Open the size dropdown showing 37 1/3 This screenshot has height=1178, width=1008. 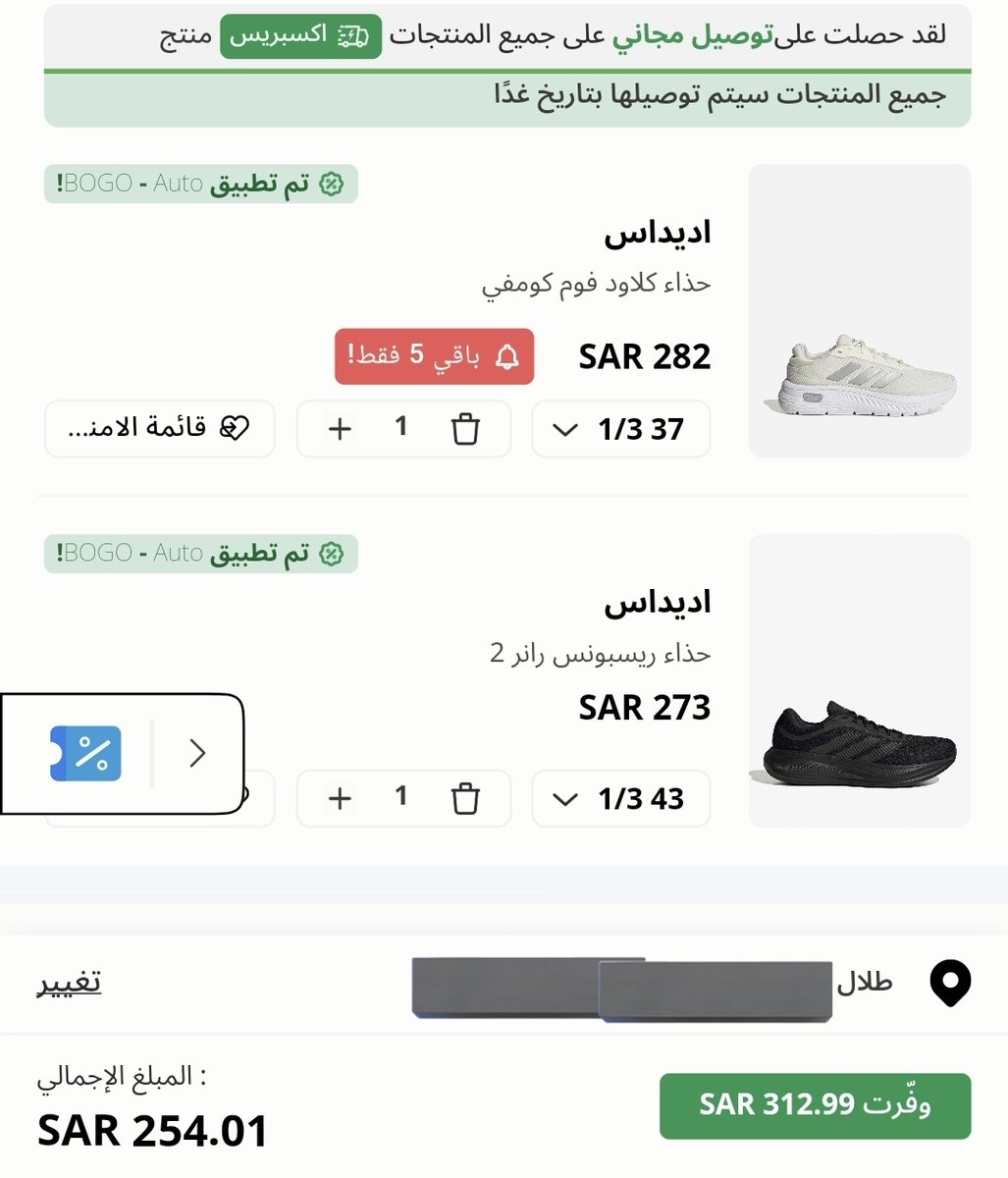620,429
